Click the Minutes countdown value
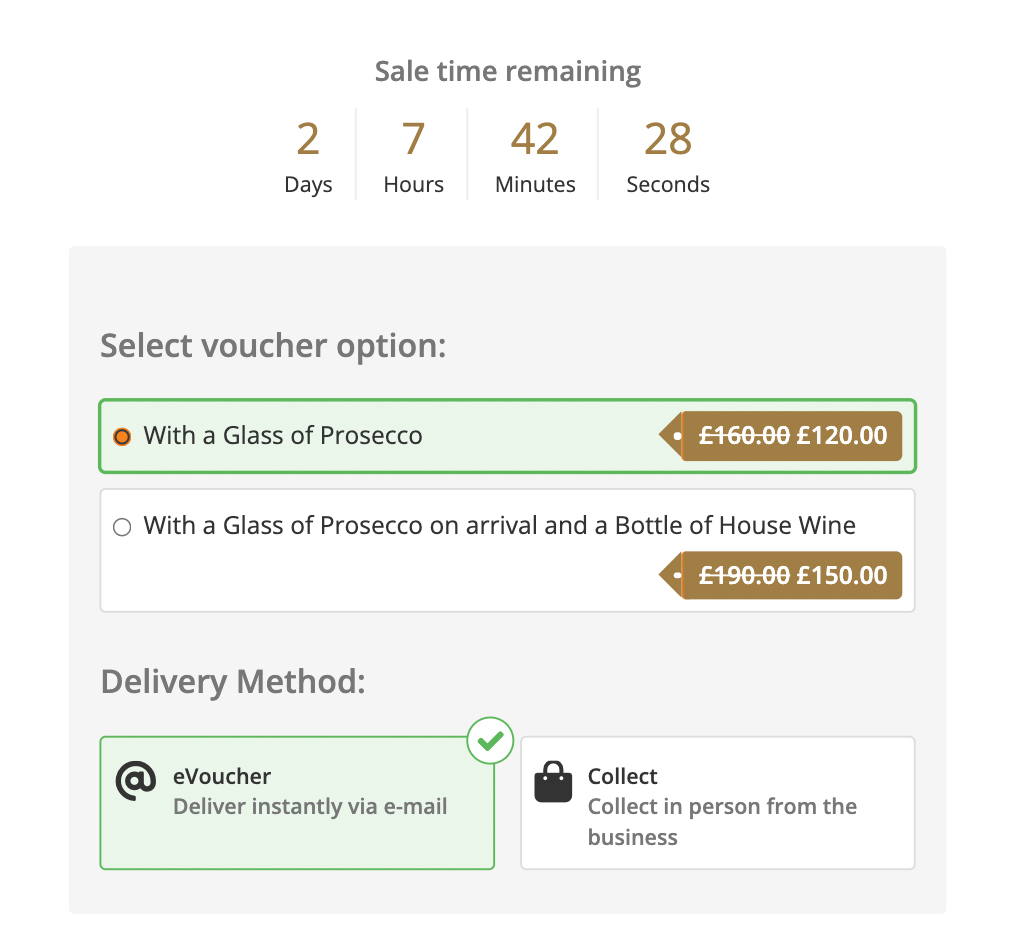Image resolution: width=1017 pixels, height=943 pixels. pos(535,139)
